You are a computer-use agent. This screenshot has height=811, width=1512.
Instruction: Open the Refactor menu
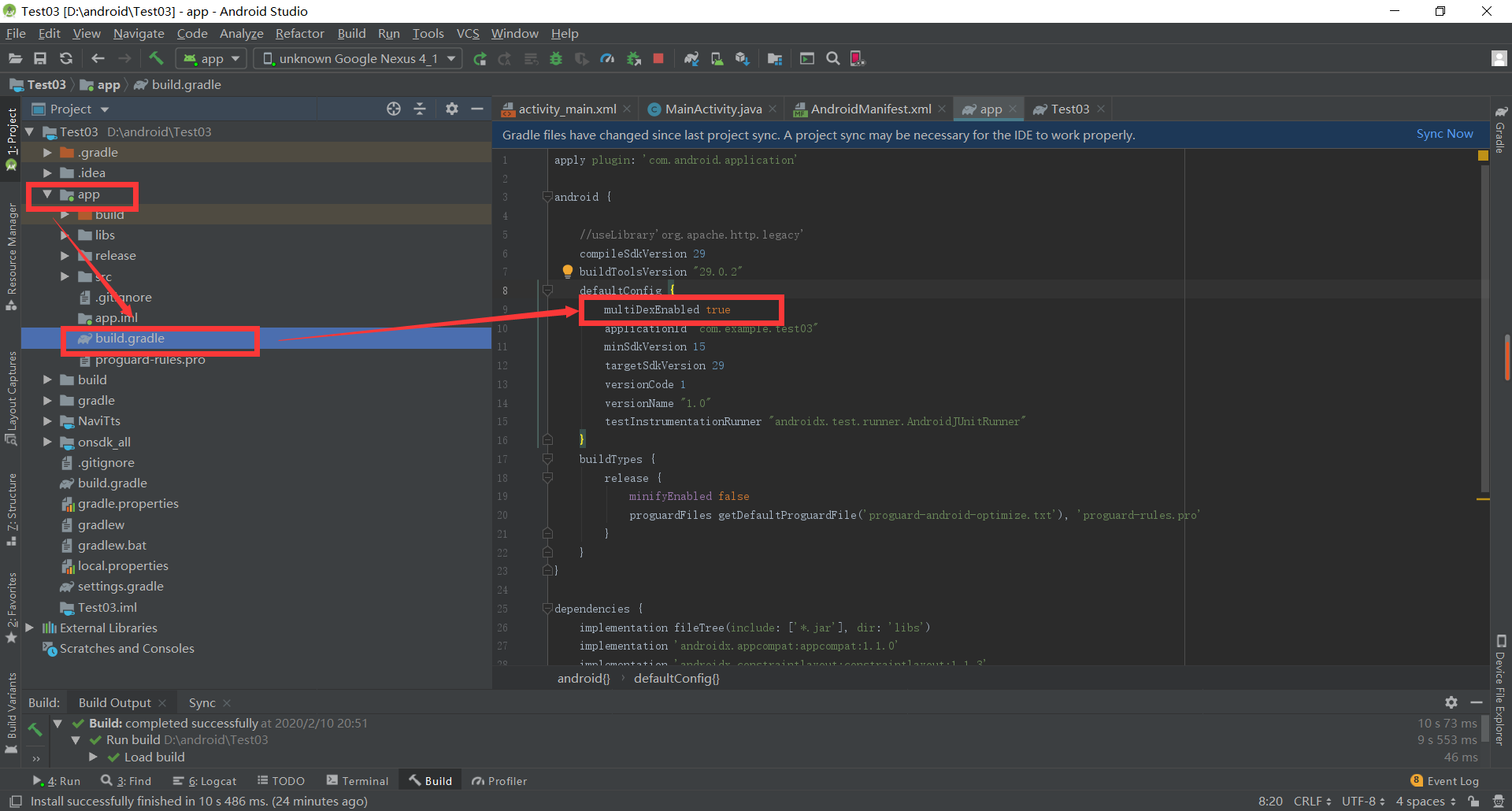click(299, 33)
